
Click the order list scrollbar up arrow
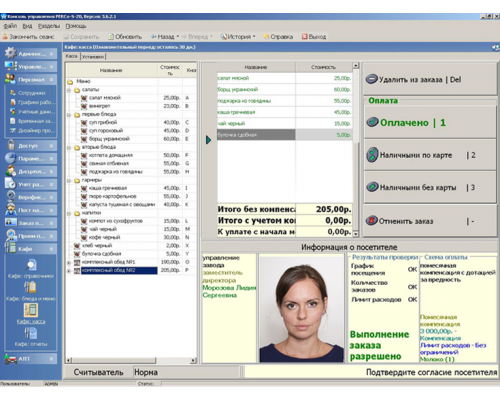pyautogui.click(x=356, y=65)
